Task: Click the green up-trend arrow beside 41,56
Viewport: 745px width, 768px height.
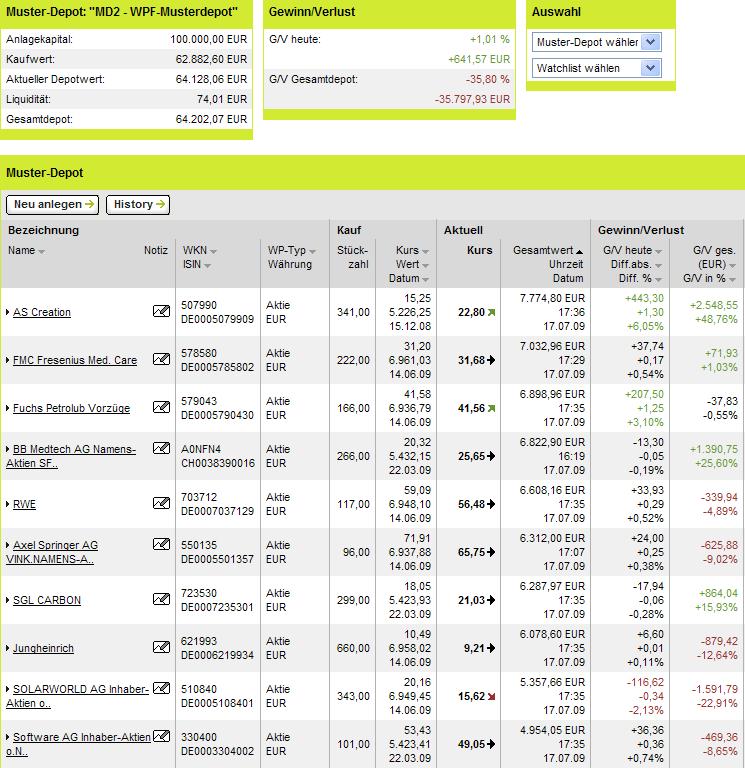Action: click(491, 408)
